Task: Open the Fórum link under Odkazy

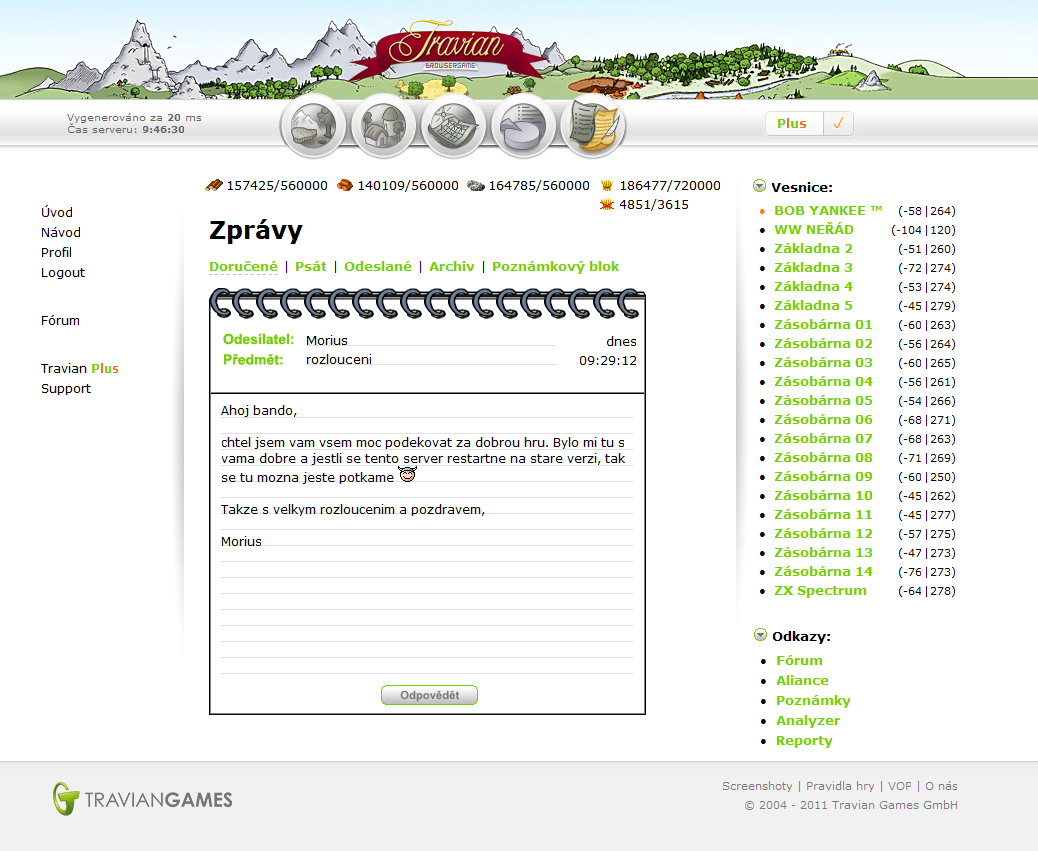Action: [799, 660]
